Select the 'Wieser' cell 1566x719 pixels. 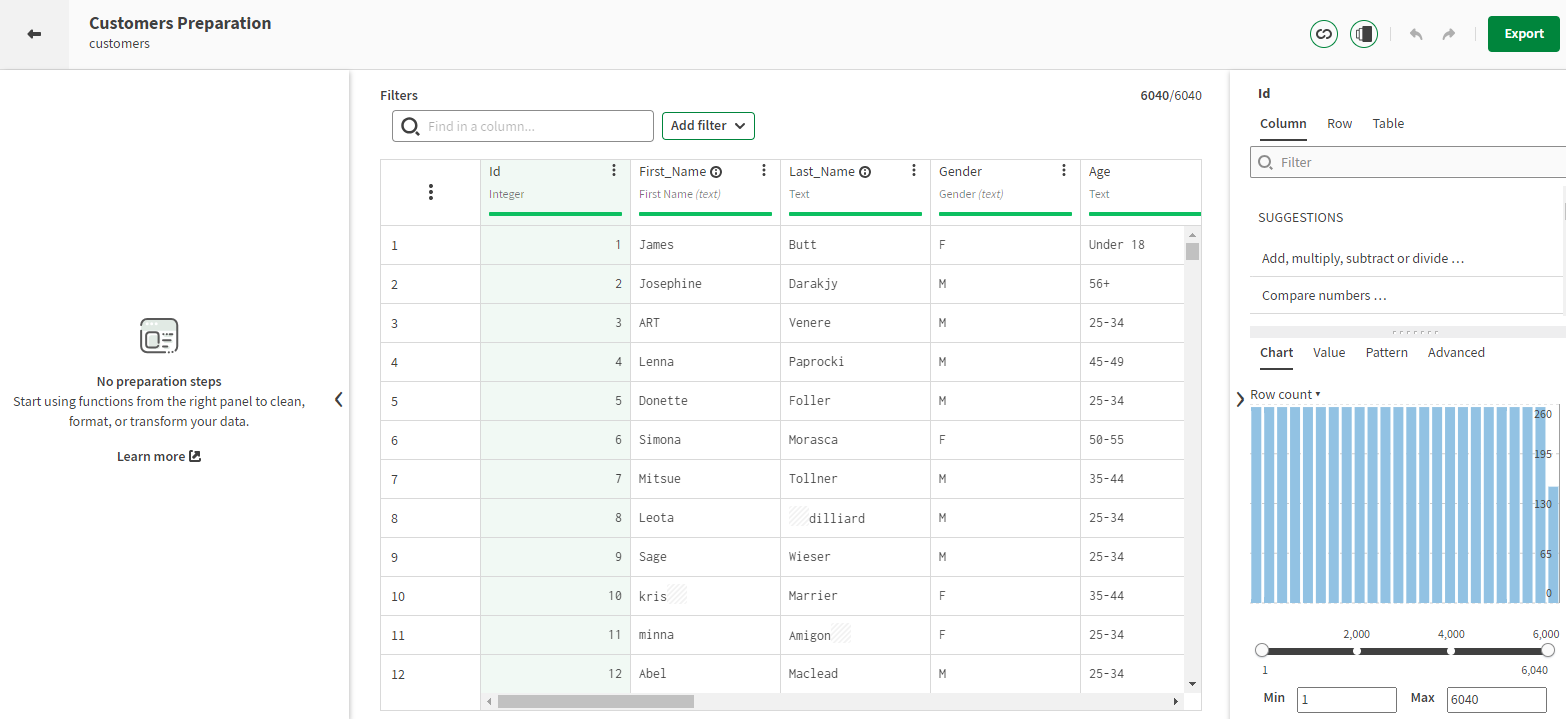855,557
